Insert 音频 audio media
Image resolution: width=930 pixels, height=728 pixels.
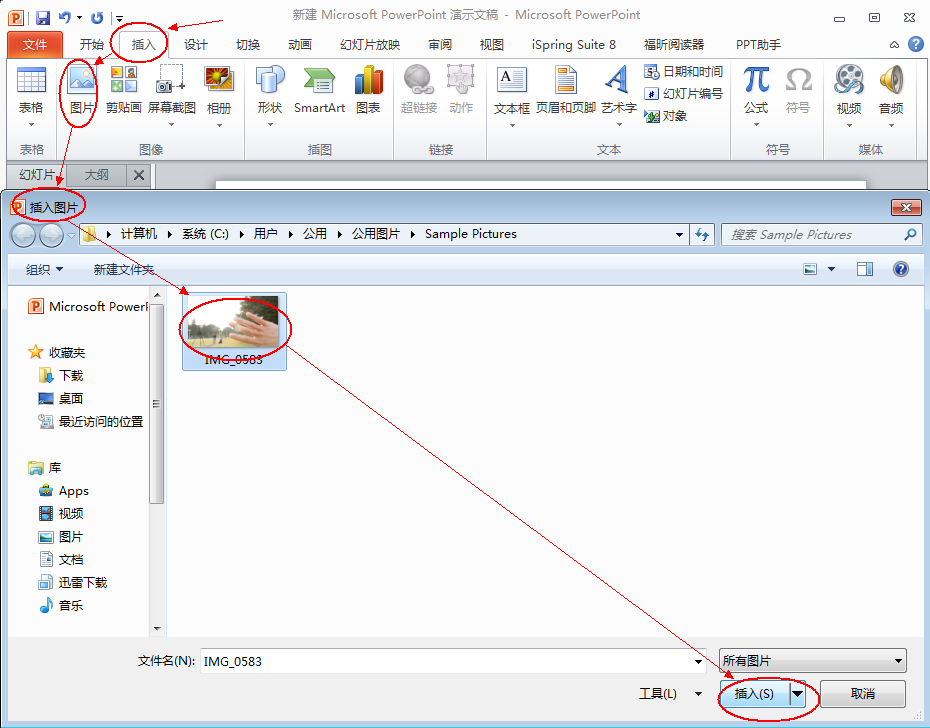tap(891, 97)
